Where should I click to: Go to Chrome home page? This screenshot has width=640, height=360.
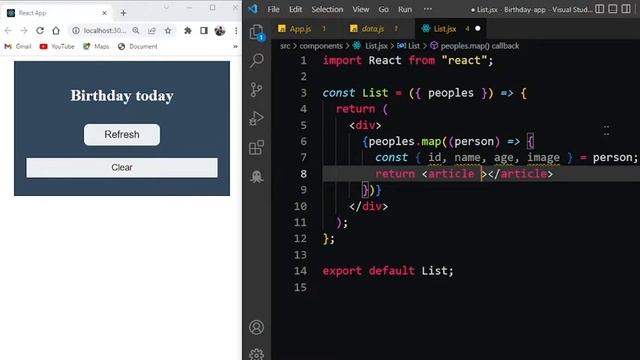tap(56, 31)
